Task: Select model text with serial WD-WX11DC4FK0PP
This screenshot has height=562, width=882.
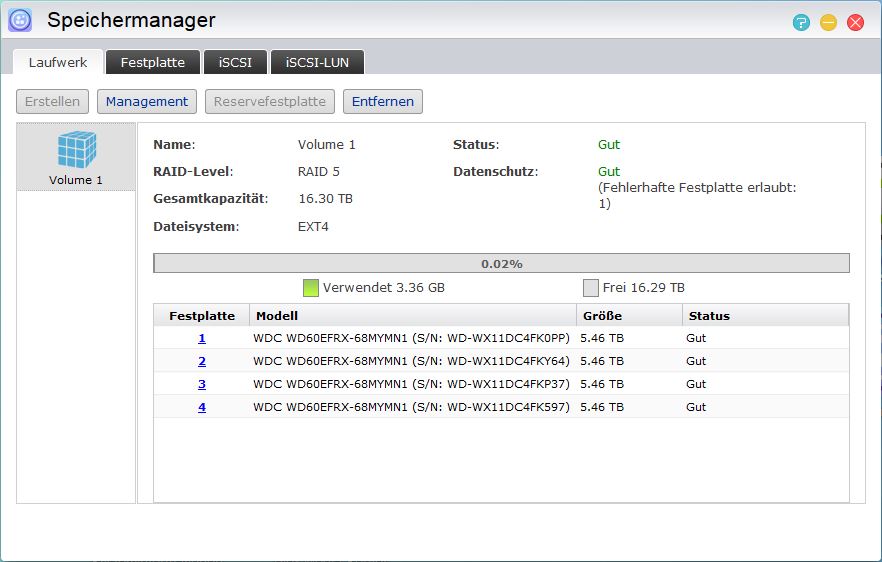Action: pyautogui.click(x=411, y=338)
